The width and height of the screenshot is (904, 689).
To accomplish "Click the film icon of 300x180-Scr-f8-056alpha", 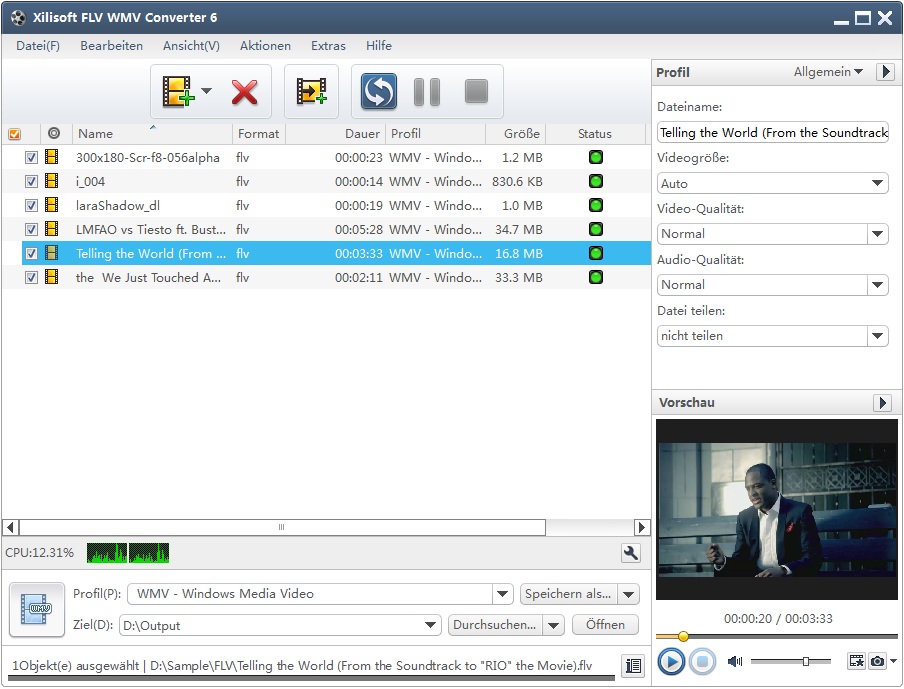I will pyautogui.click(x=51, y=157).
